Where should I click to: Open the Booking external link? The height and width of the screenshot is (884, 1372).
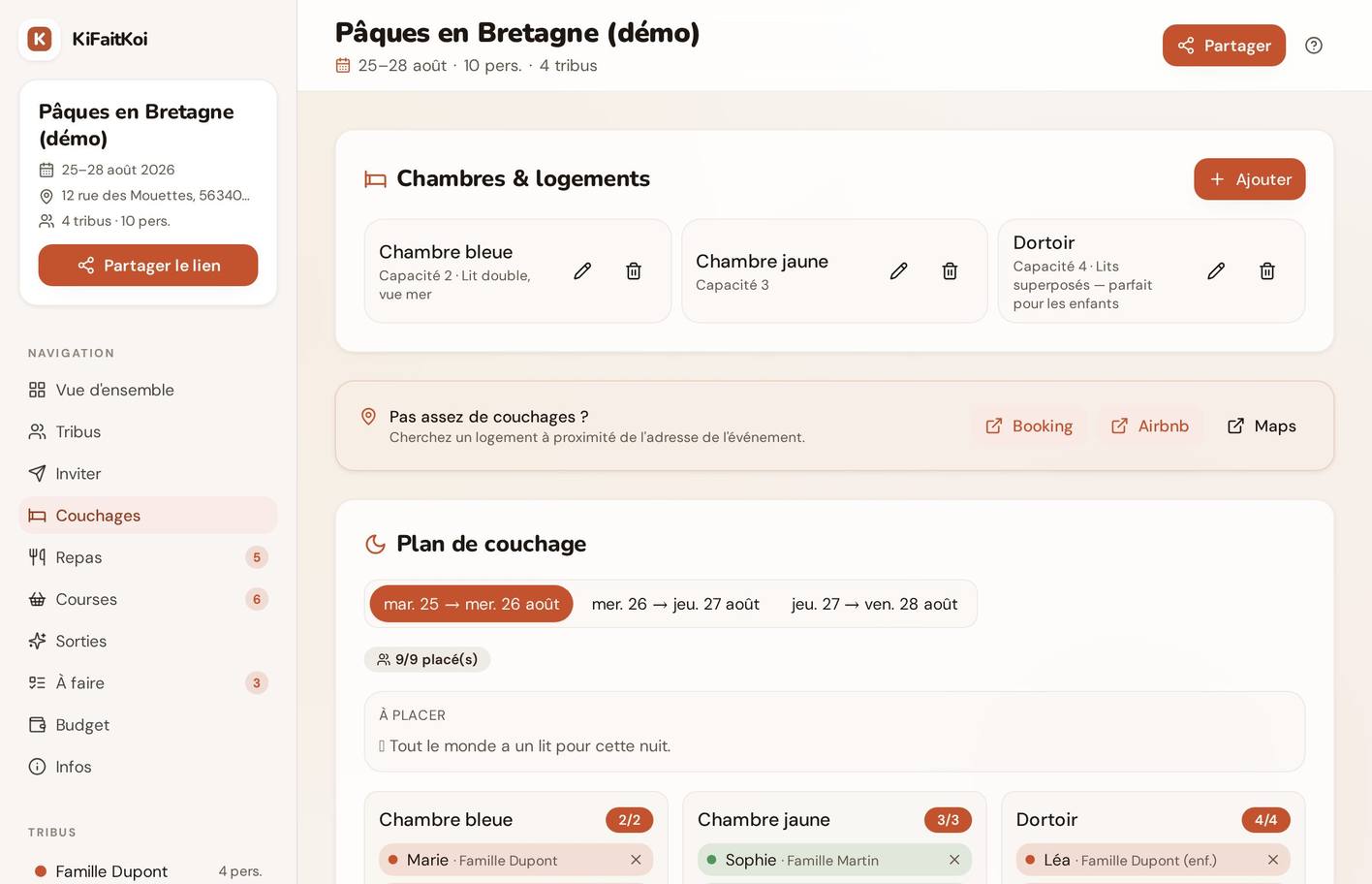[x=1029, y=426]
